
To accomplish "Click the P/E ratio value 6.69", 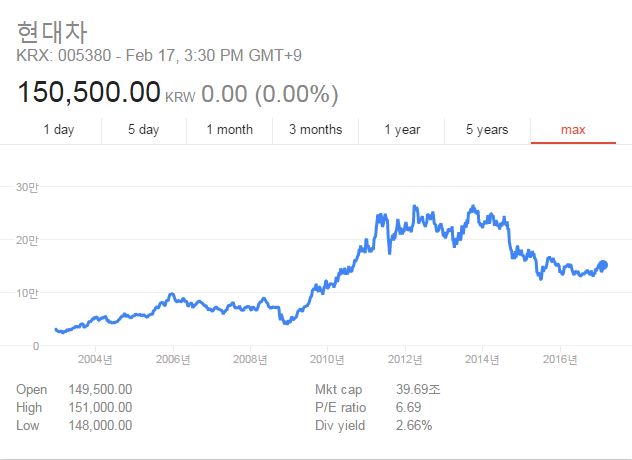I will click(x=408, y=408).
